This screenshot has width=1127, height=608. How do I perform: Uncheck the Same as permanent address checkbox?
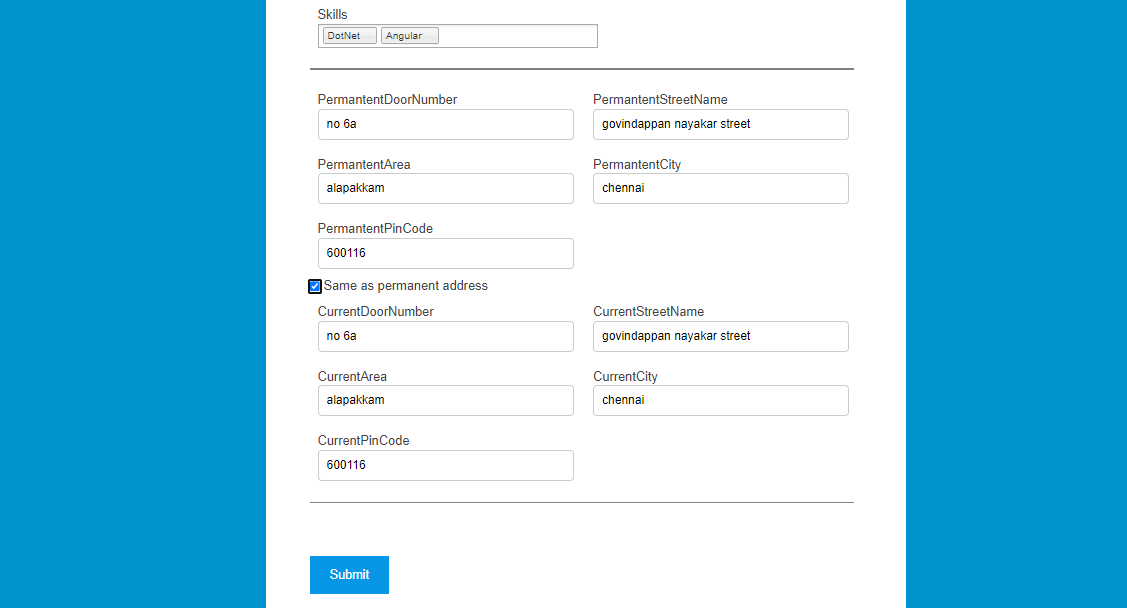(x=314, y=286)
